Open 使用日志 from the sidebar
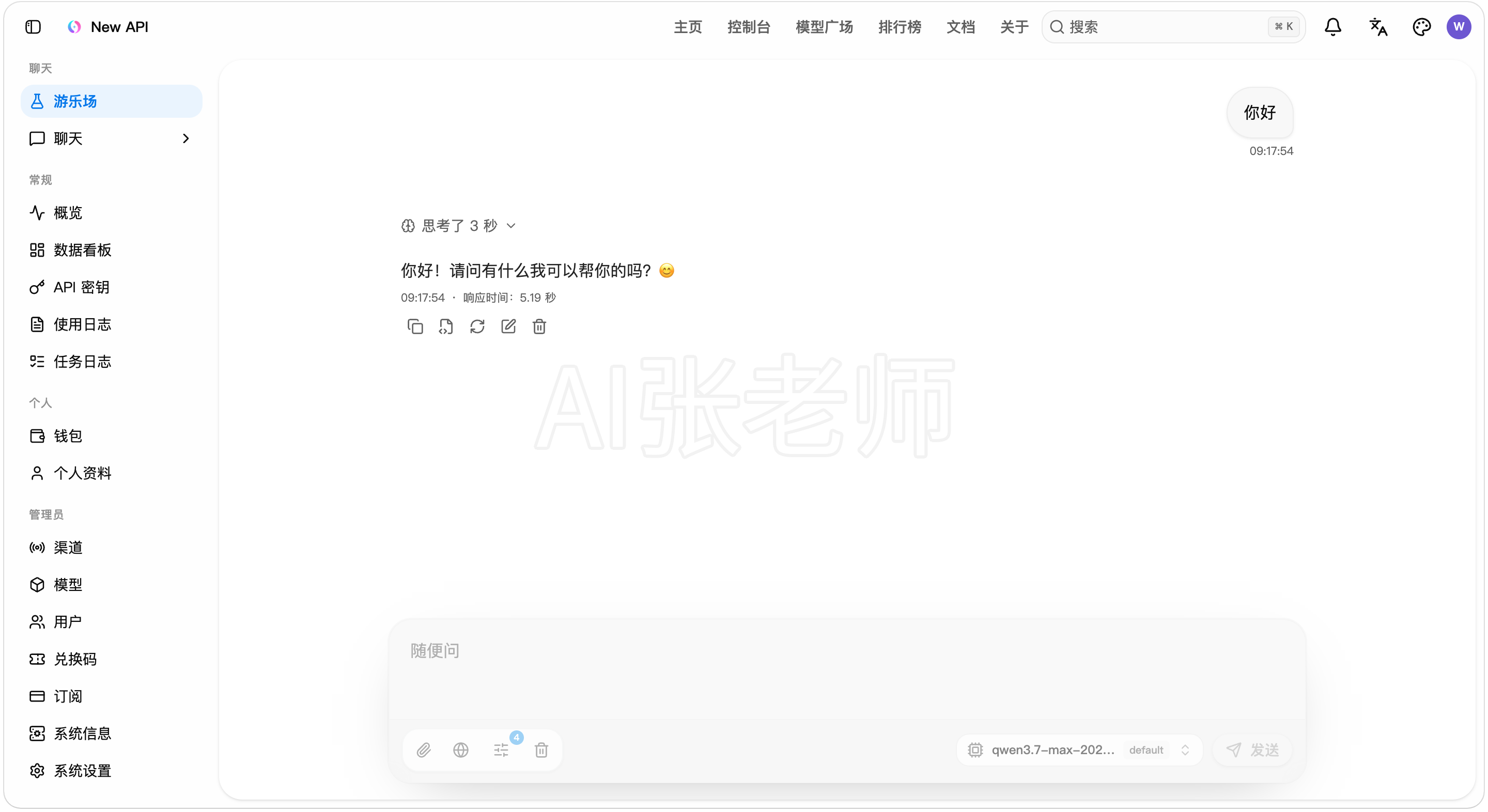The width and height of the screenshot is (1488, 812). pyautogui.click(x=112, y=324)
